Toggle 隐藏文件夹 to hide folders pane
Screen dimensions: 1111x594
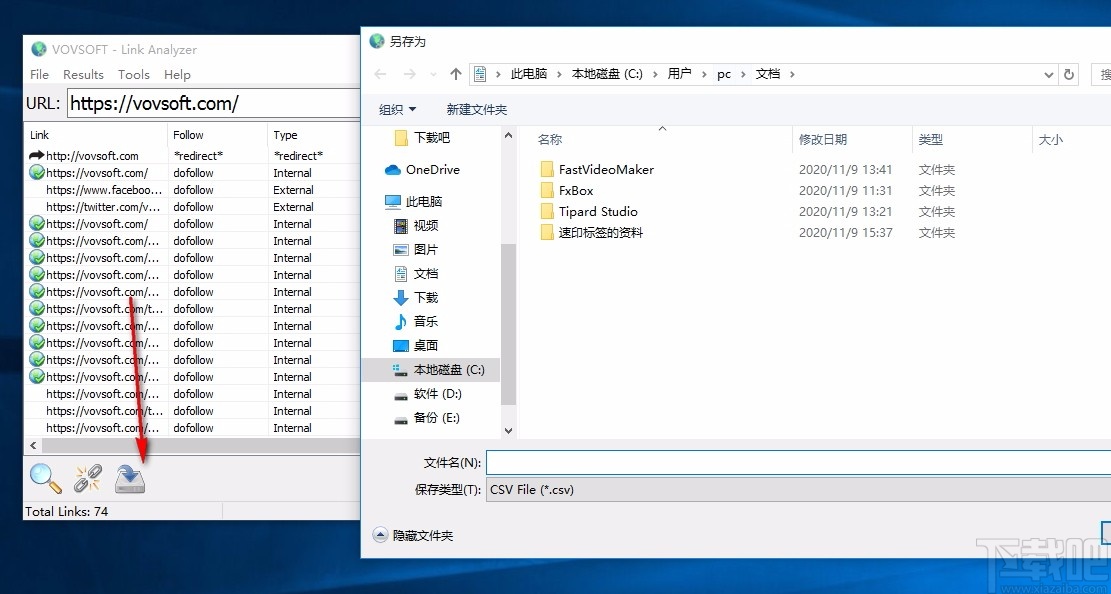coord(414,535)
